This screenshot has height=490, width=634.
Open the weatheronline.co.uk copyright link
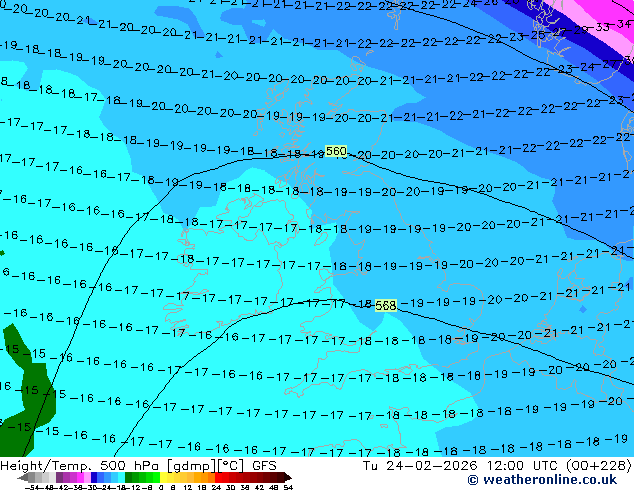tap(542, 480)
